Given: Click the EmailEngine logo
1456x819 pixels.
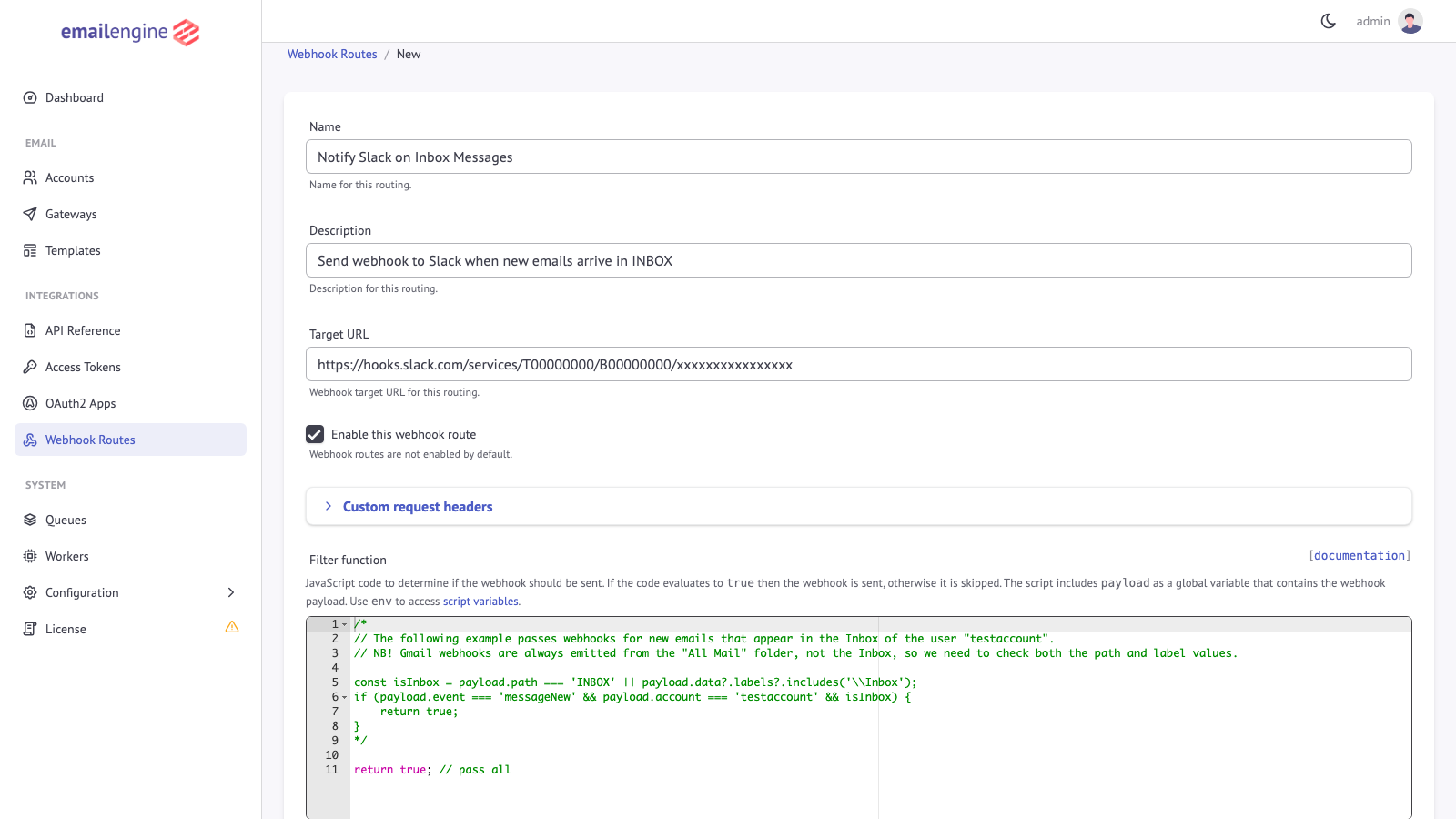Looking at the screenshot, I should click(x=130, y=32).
